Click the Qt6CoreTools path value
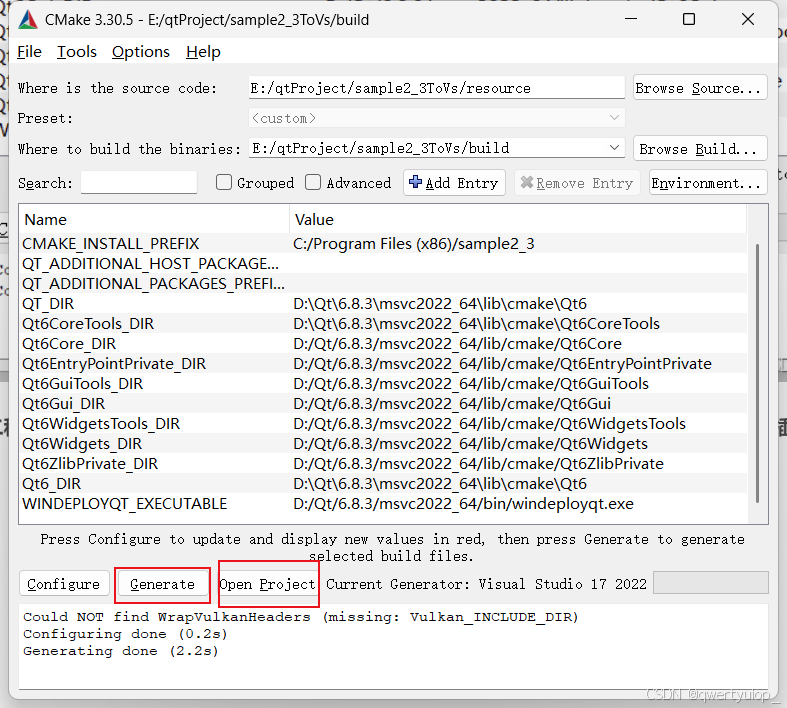787x708 pixels. click(x=476, y=324)
